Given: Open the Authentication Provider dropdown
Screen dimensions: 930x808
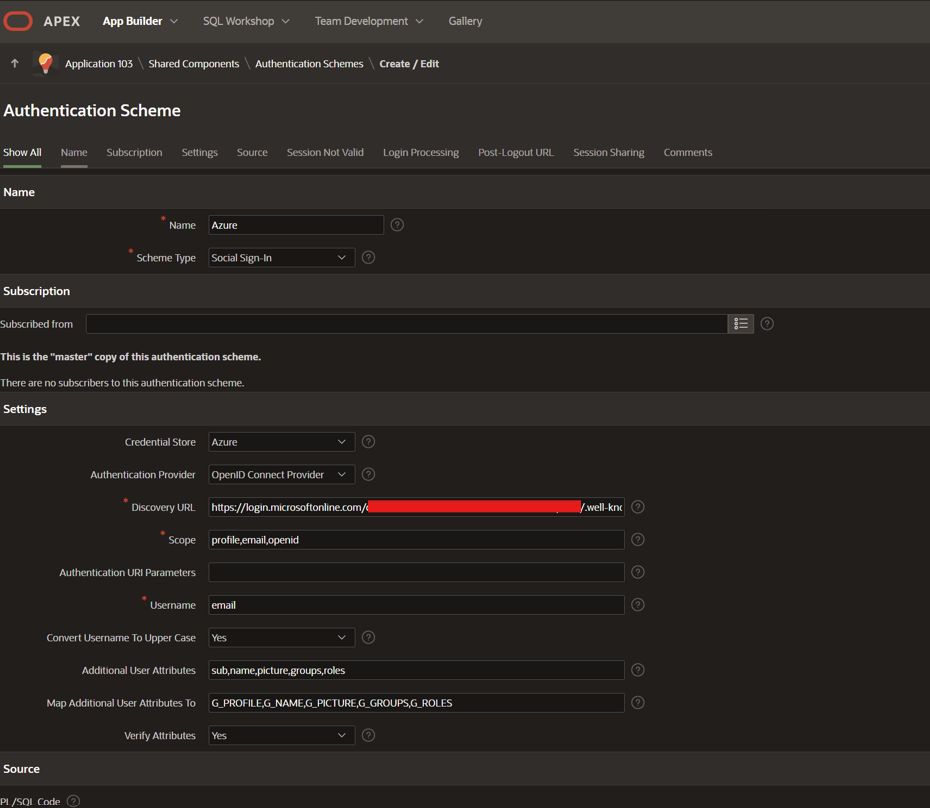Looking at the screenshot, I should [x=281, y=475].
